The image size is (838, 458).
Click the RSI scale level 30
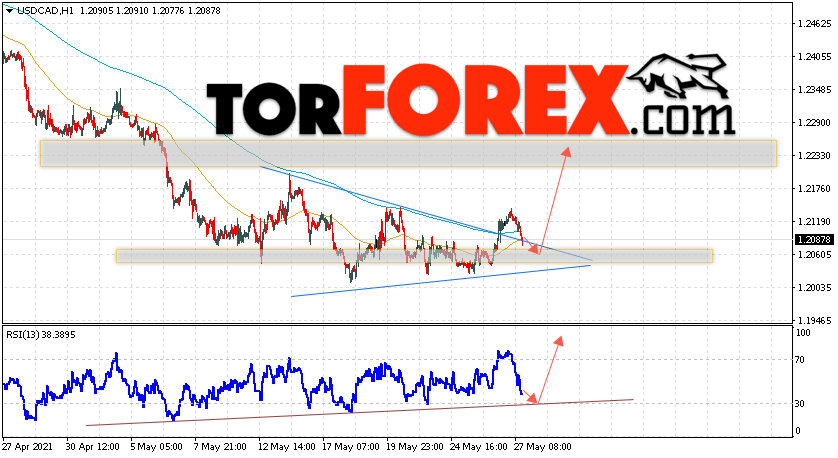point(800,404)
